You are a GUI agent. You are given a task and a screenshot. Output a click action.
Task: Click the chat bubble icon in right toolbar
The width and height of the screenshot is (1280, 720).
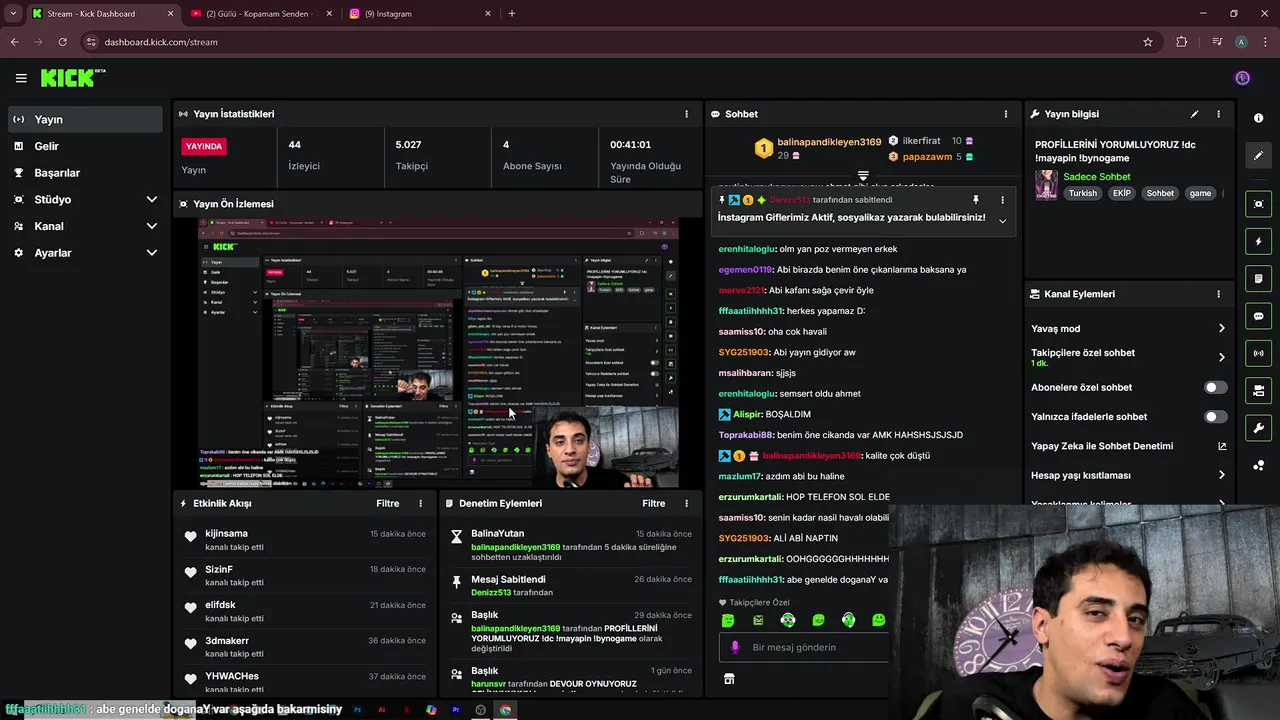point(1258,316)
